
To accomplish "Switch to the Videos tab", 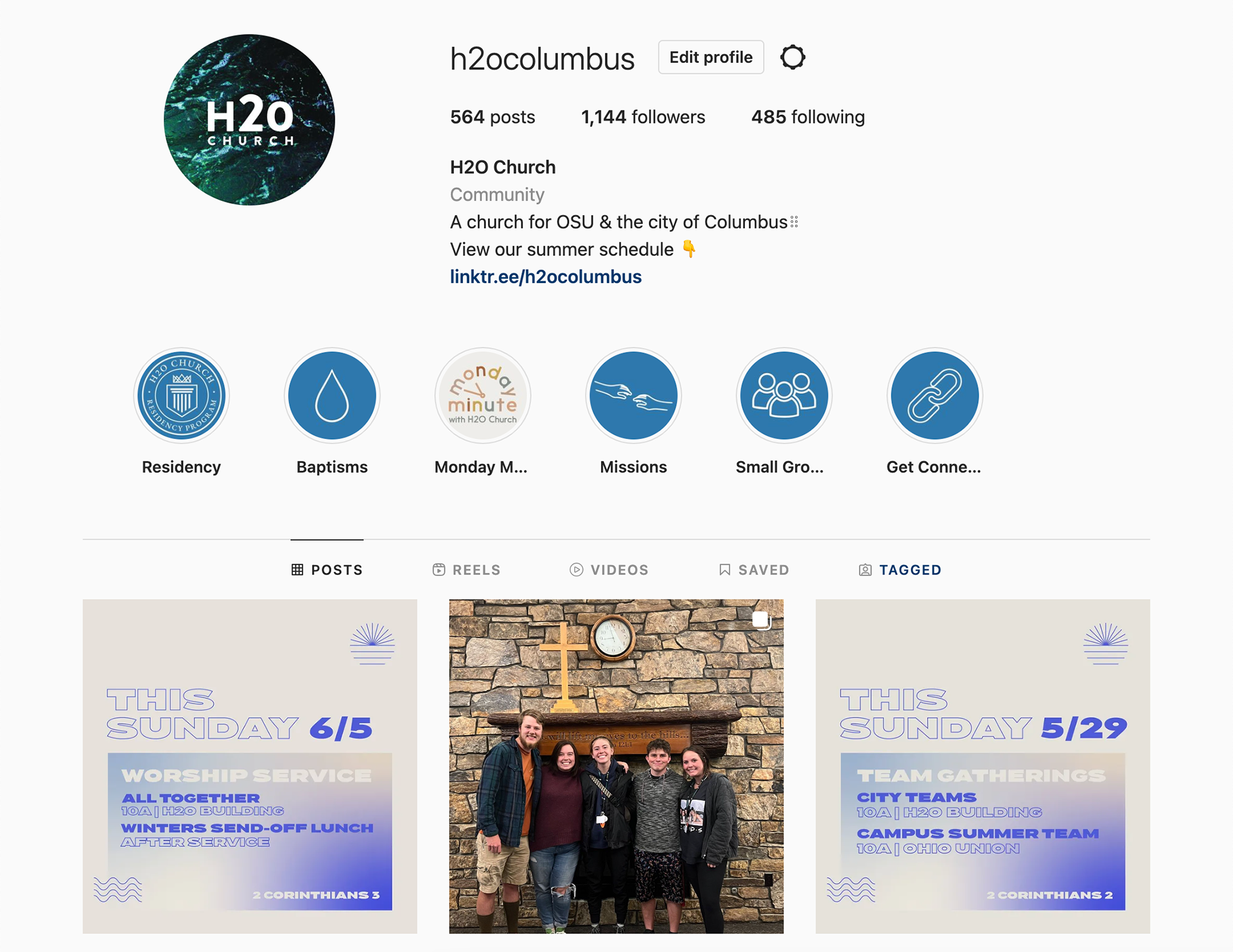I will pyautogui.click(x=609, y=570).
